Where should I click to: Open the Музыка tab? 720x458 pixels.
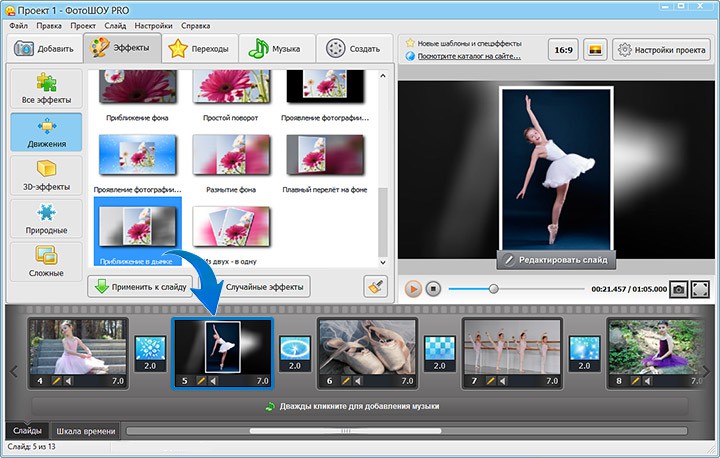tap(278, 48)
